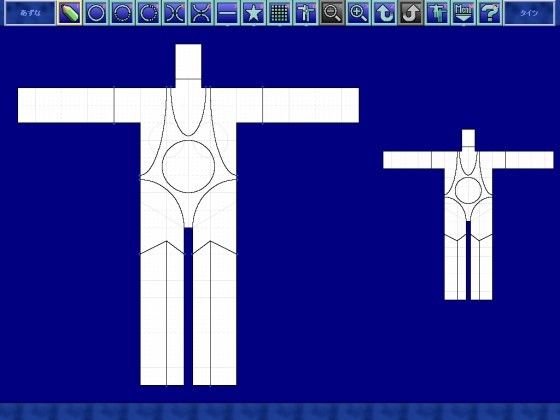Select the star shape tool
This screenshot has width=560, height=420.
pos(254,13)
